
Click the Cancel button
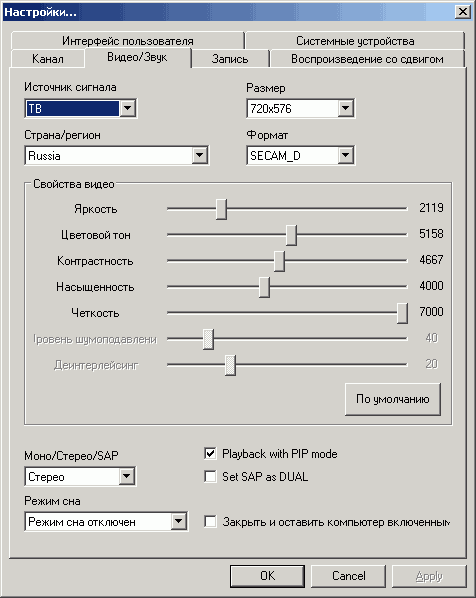(x=349, y=576)
